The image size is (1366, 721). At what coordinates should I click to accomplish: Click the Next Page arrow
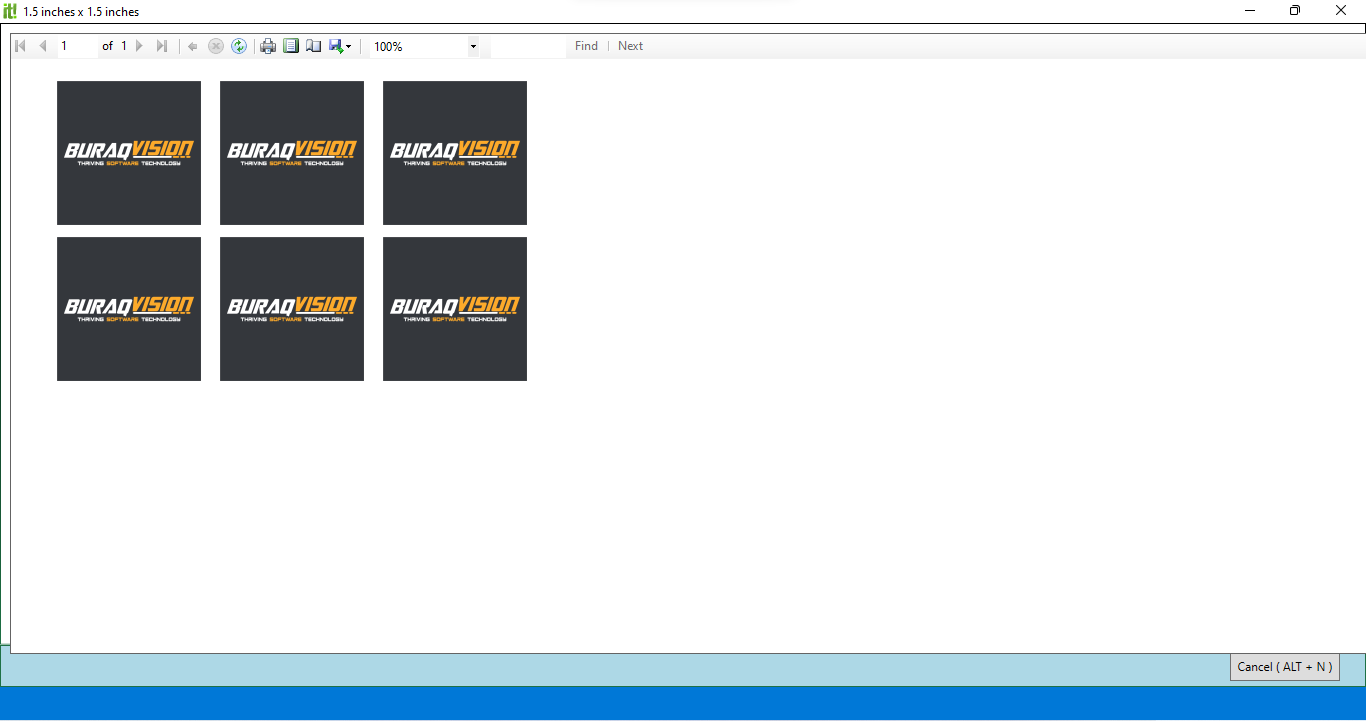139,46
